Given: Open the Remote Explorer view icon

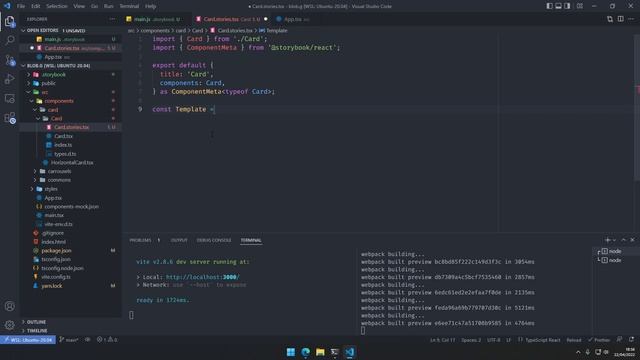Looking at the screenshot, I should [x=9, y=98].
